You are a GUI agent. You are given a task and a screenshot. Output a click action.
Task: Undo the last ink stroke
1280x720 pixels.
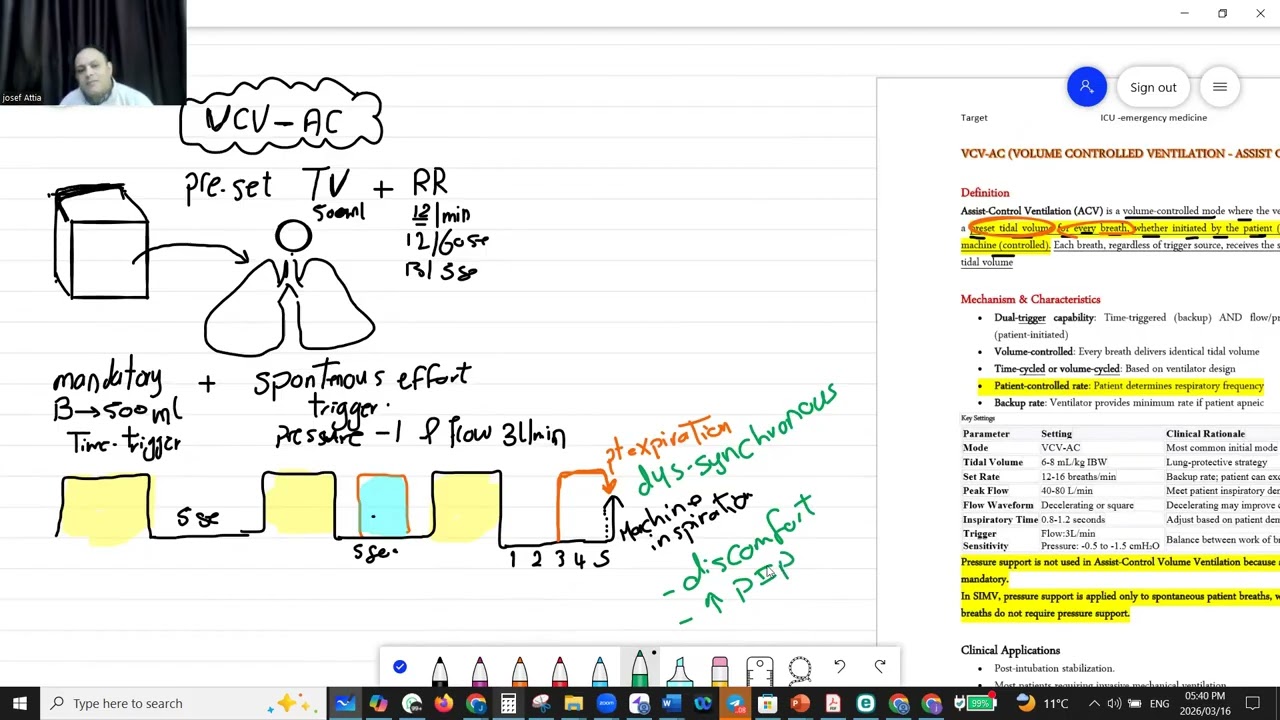[x=840, y=667]
